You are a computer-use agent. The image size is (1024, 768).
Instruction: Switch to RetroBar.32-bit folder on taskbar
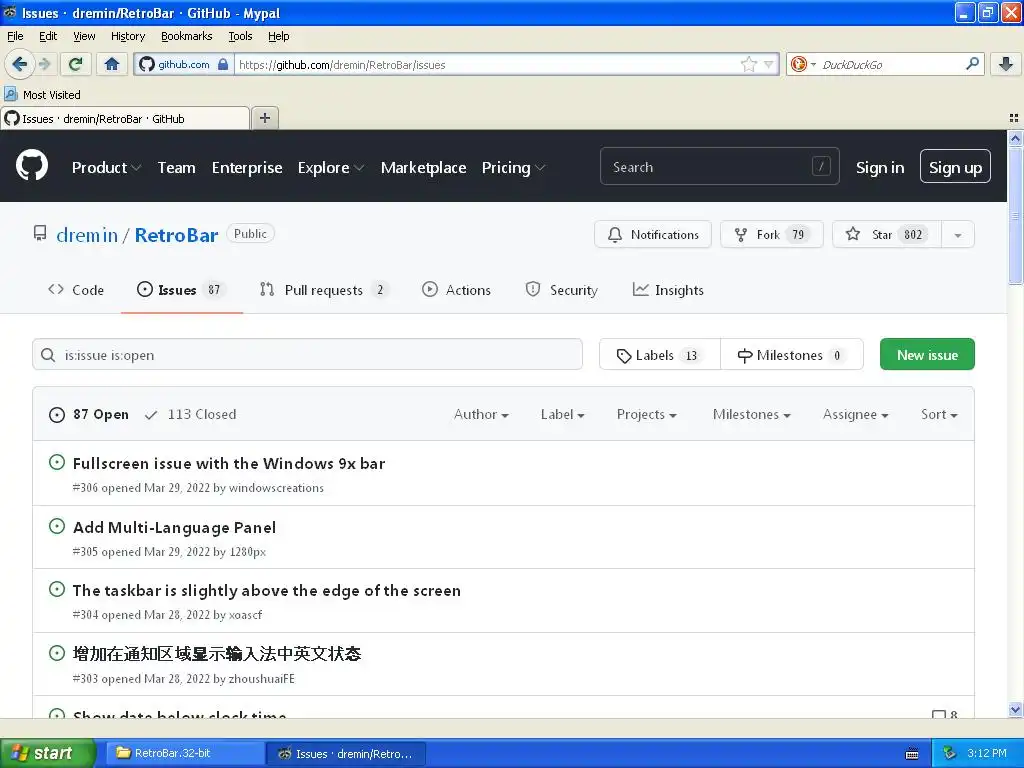184,753
